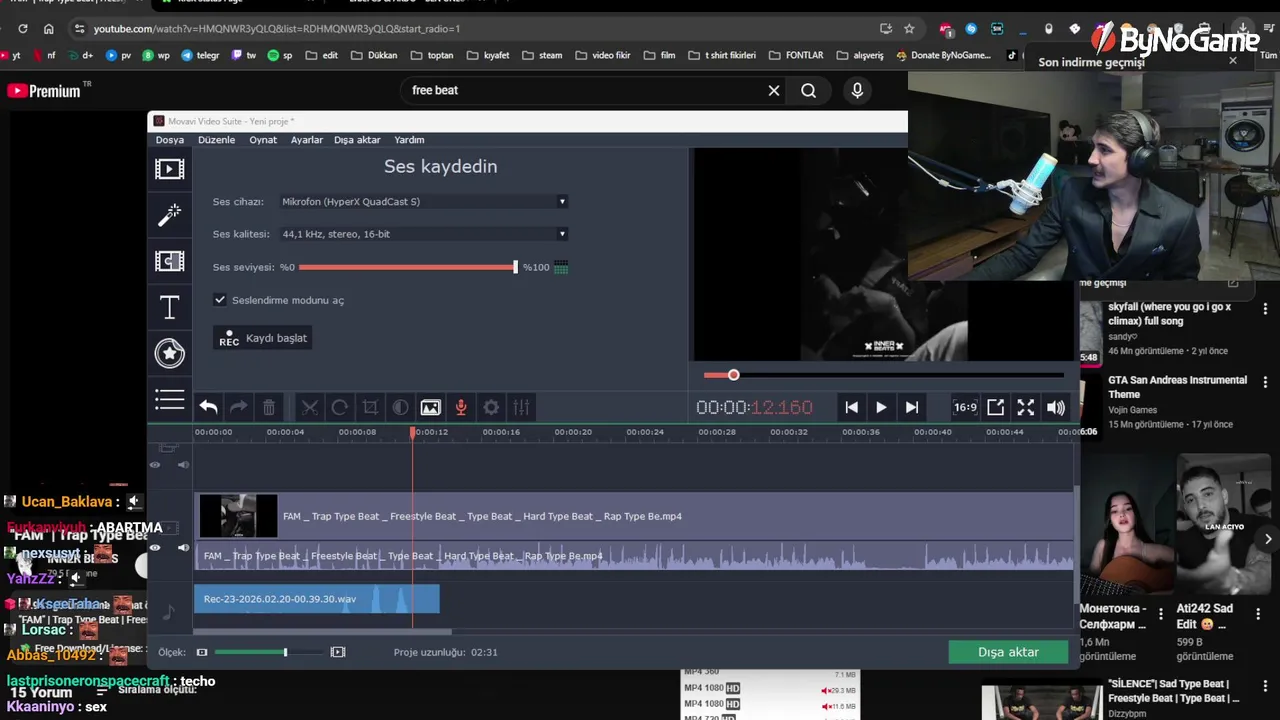
Task: Detach the preview window icon
Action: click(x=995, y=407)
